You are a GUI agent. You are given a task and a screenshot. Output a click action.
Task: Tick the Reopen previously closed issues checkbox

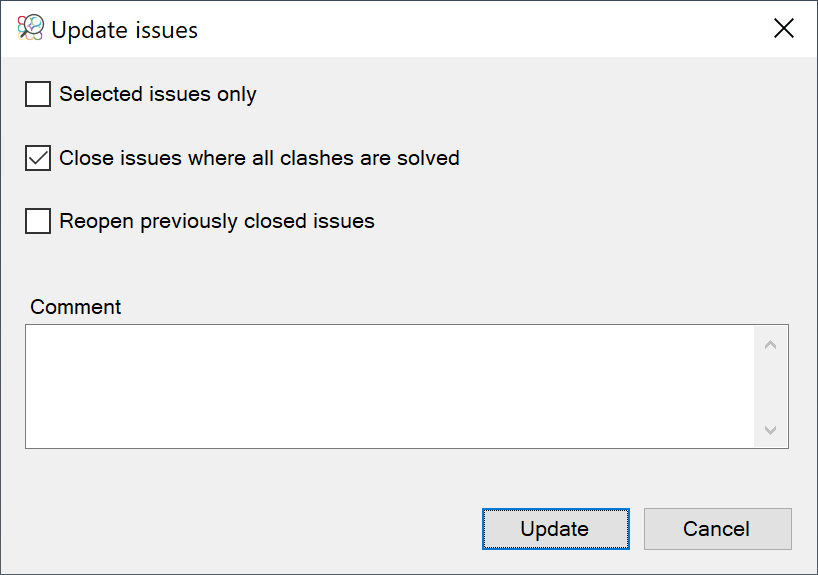[x=38, y=221]
